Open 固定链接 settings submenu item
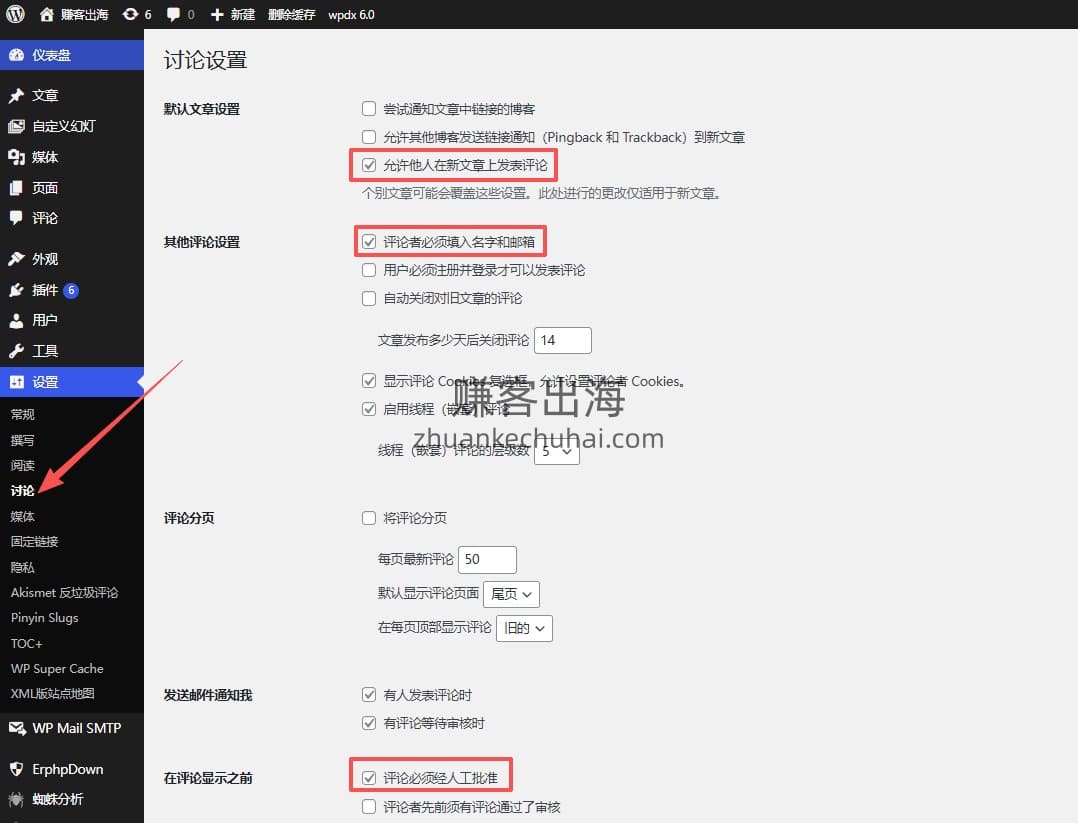Viewport: 1078px width, 823px height. click(x=35, y=541)
